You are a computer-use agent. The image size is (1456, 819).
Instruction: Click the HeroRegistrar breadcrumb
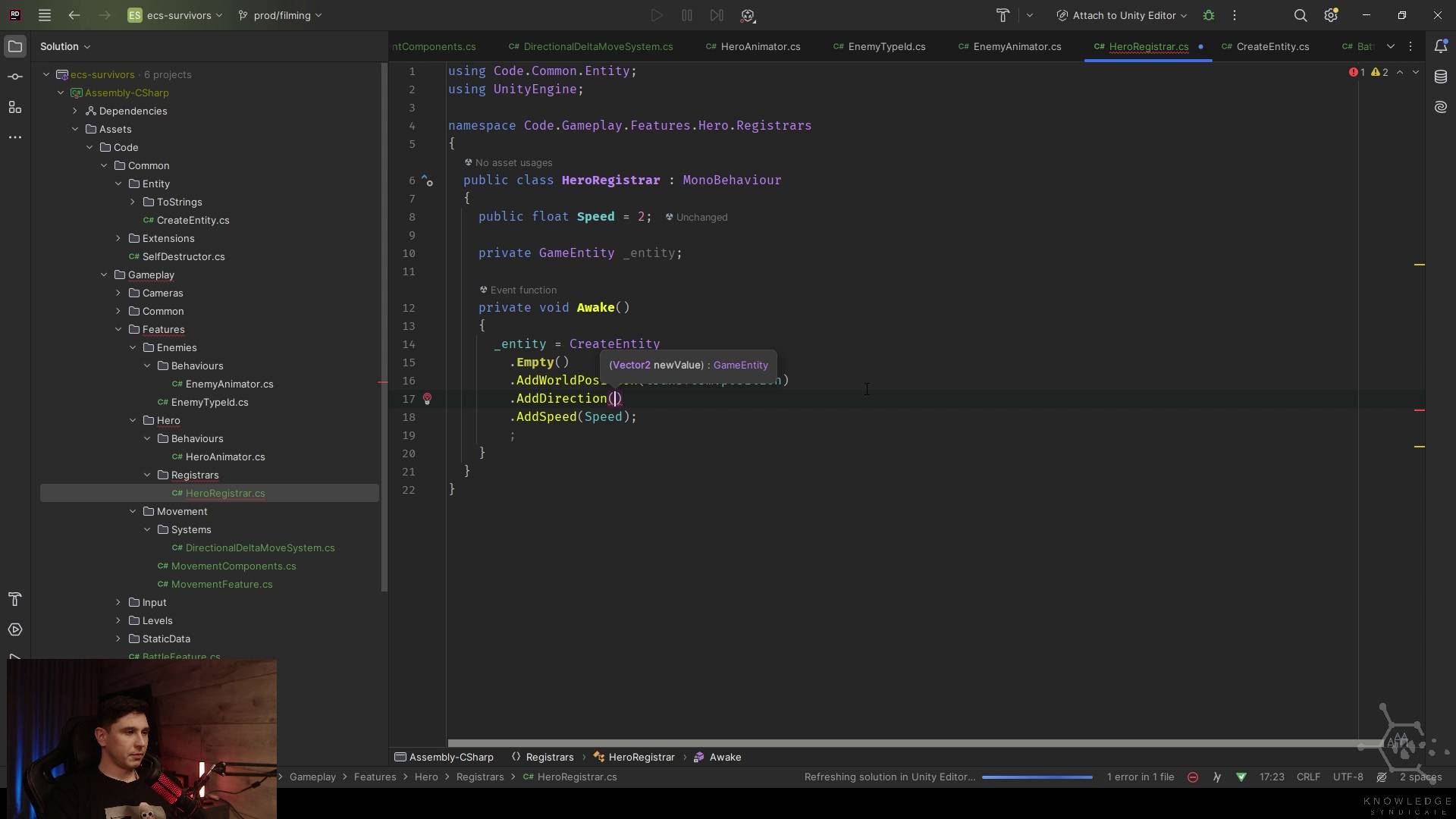(641, 758)
